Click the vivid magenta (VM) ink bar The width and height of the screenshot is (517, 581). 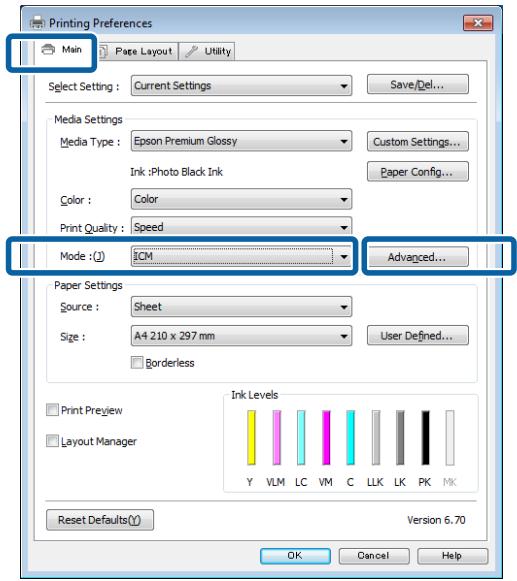pyautogui.click(x=326, y=437)
